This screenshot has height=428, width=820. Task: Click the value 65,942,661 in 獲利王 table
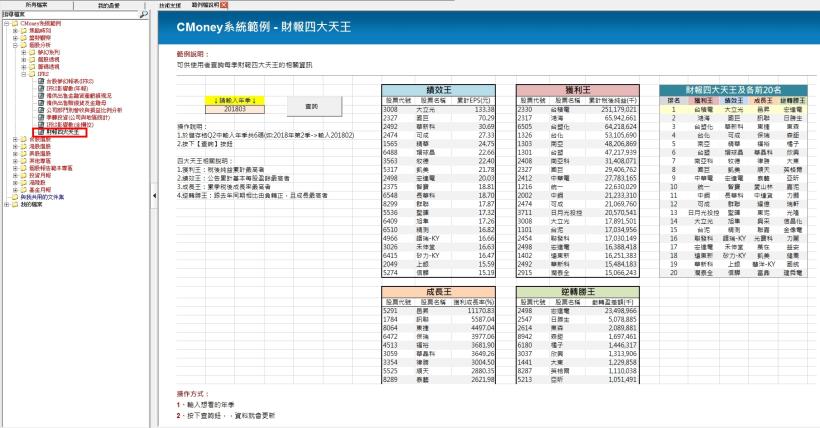click(x=620, y=118)
